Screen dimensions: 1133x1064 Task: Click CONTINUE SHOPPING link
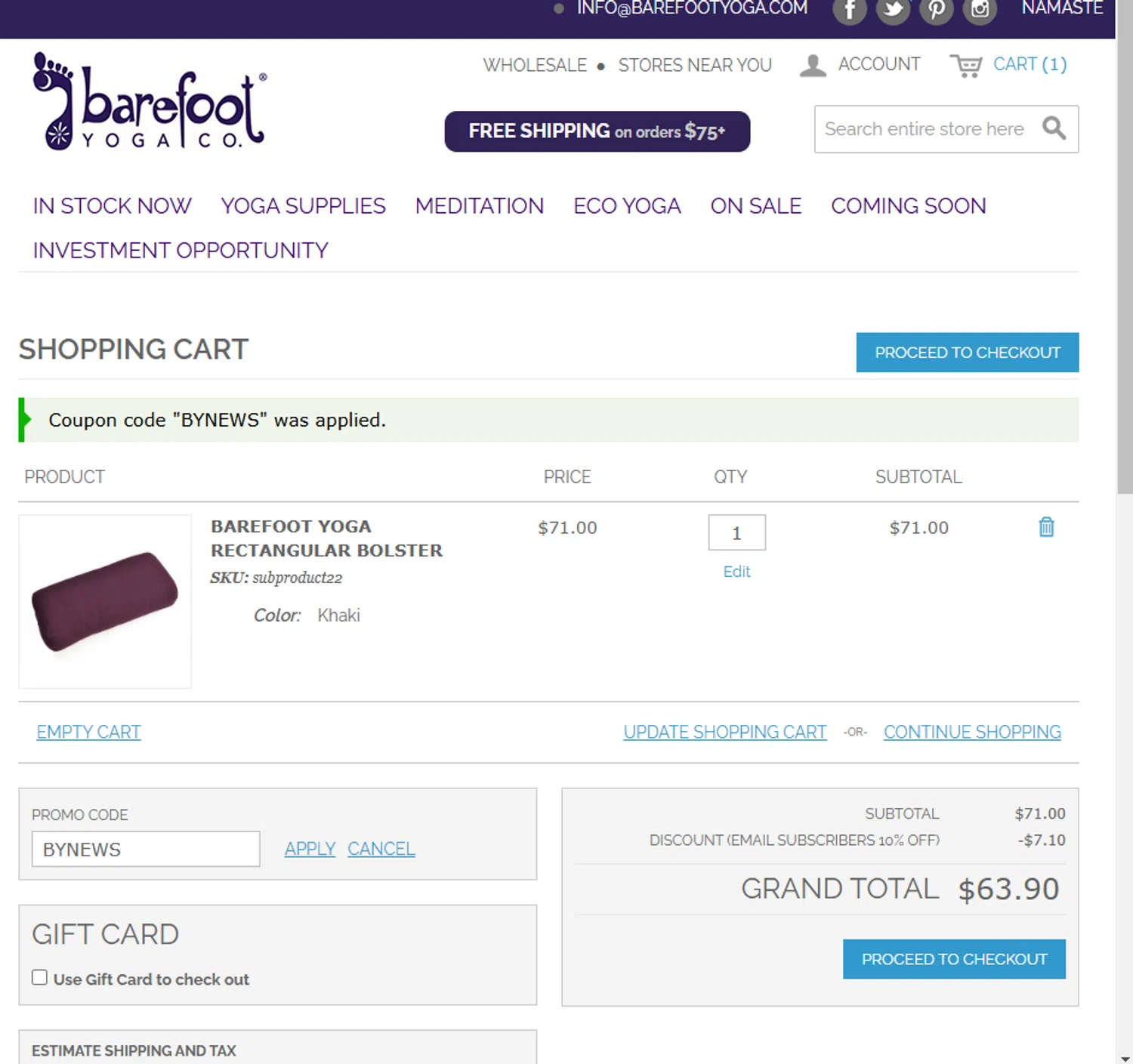(x=972, y=732)
